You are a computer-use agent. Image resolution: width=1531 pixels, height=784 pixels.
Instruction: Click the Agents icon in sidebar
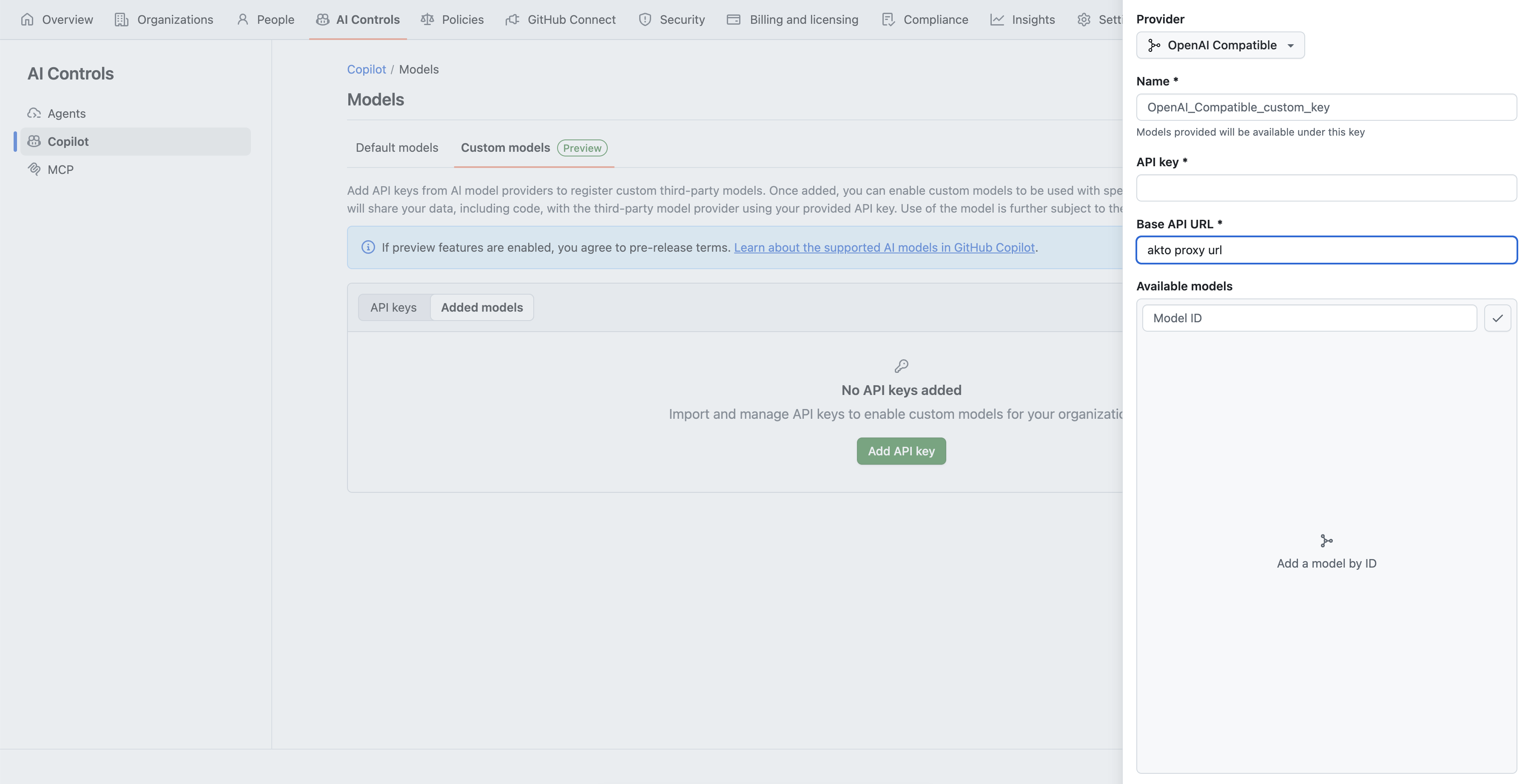tap(34, 113)
